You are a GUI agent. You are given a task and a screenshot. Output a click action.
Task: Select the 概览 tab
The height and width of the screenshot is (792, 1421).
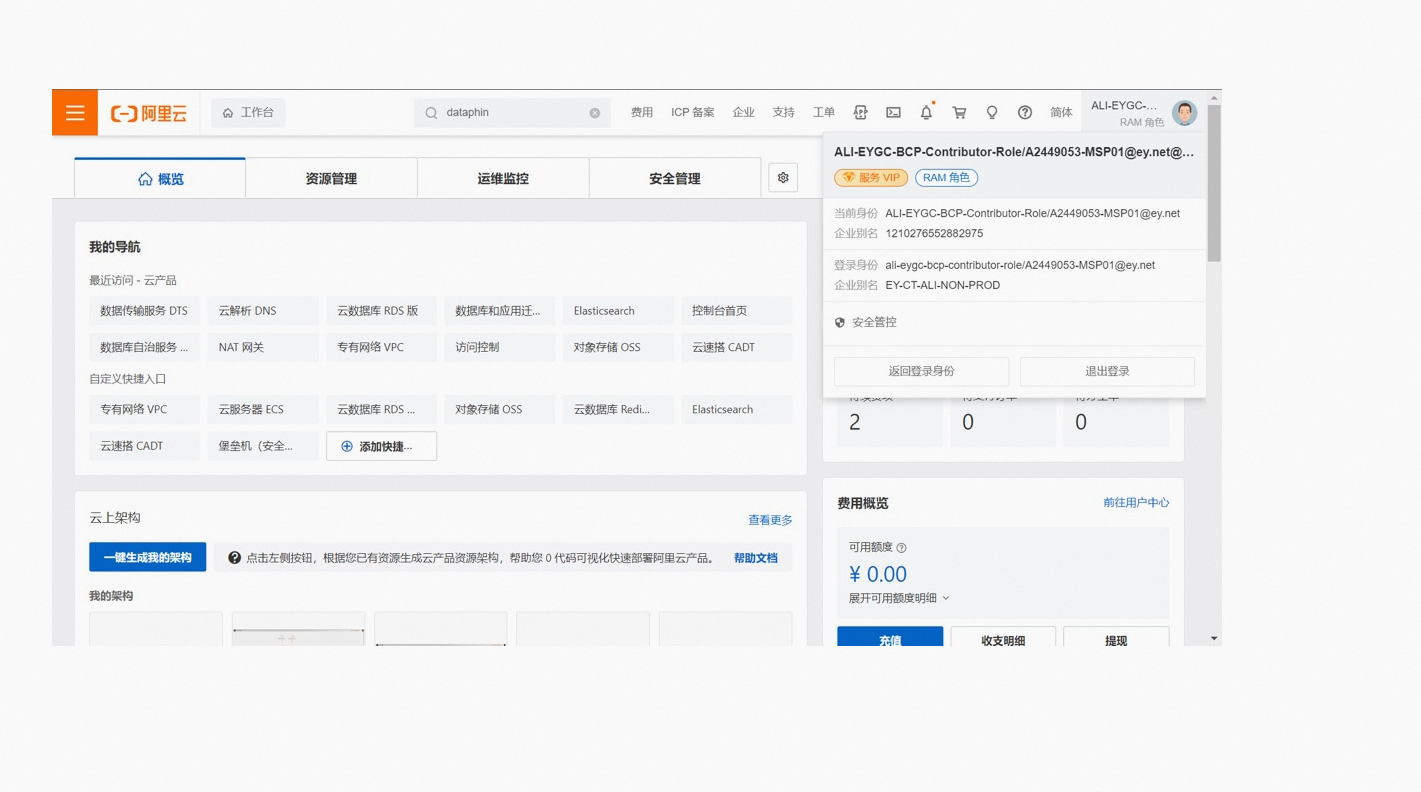(x=160, y=179)
